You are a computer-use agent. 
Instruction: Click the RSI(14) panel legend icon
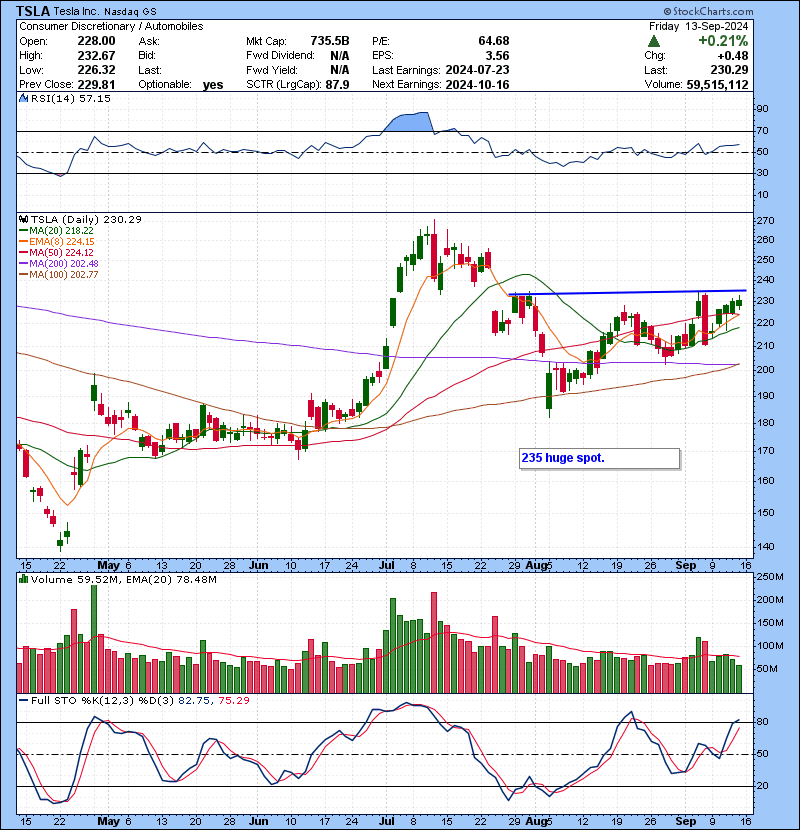(x=24, y=98)
